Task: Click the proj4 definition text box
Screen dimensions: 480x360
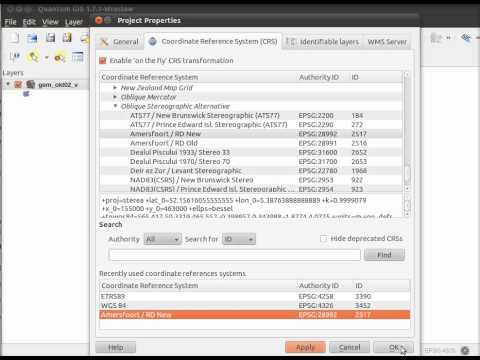Action: 252,206
